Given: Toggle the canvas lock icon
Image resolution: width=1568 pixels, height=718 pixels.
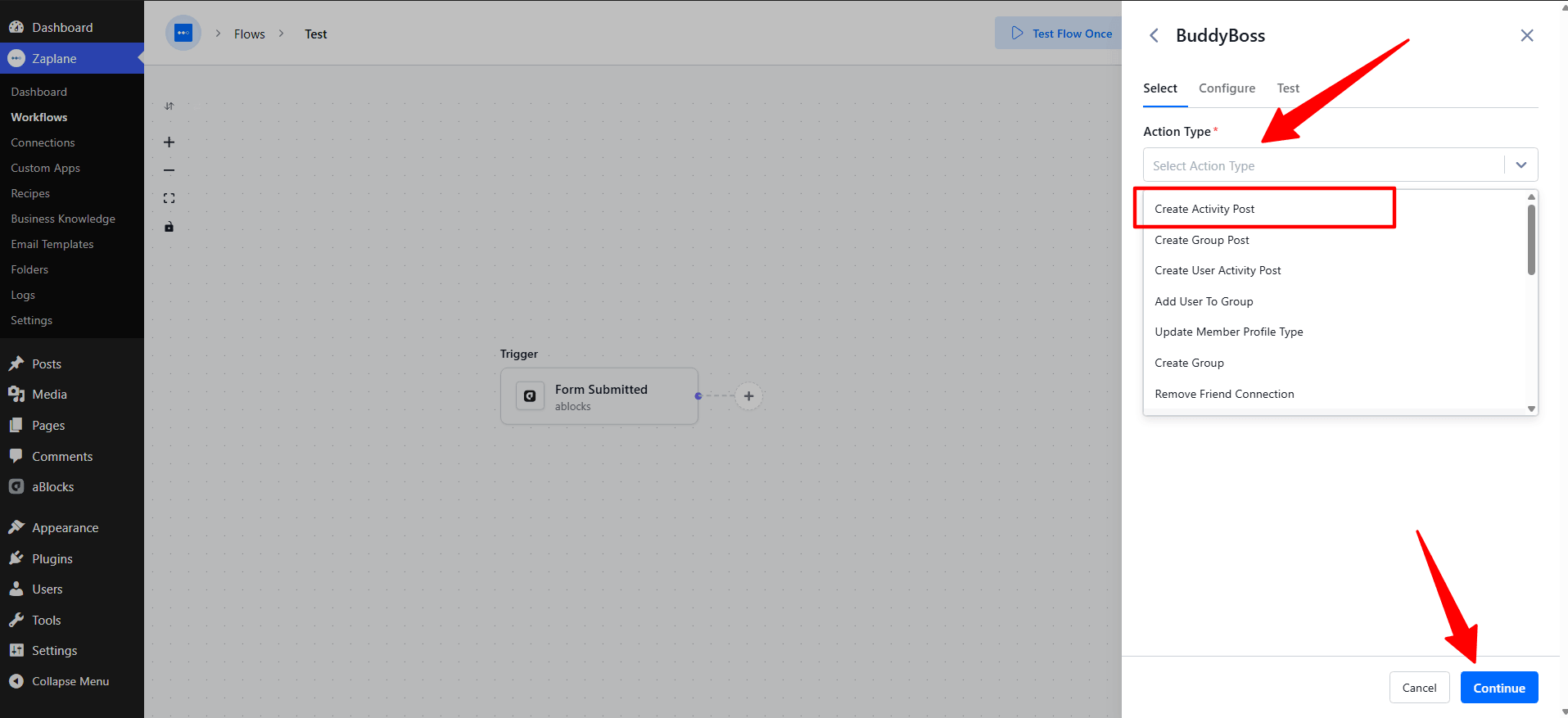Looking at the screenshot, I should pyautogui.click(x=169, y=227).
